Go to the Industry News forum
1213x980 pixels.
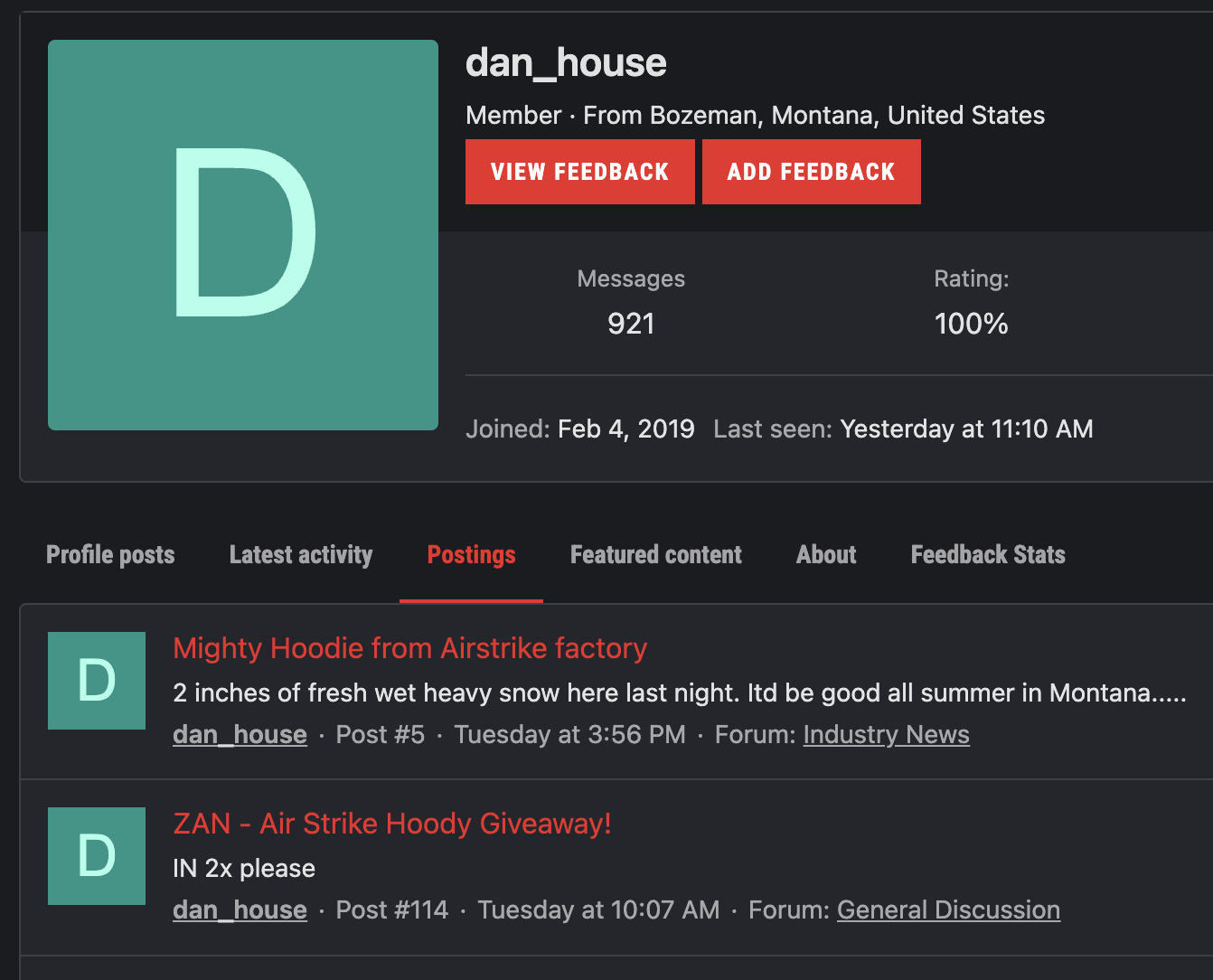click(x=887, y=735)
